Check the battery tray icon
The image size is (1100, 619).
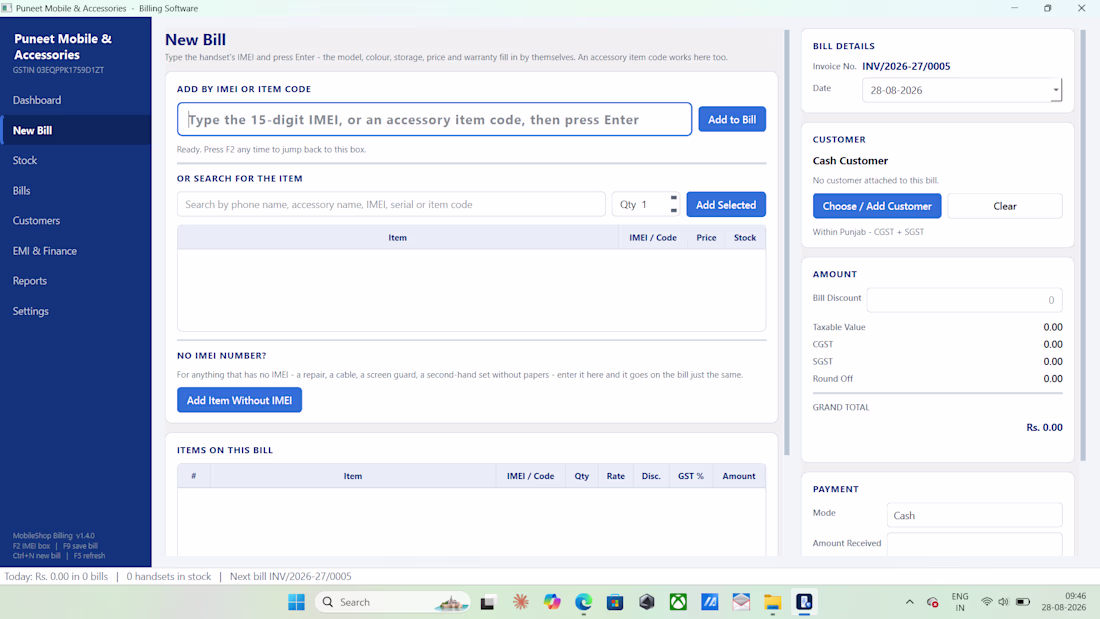coord(1023,602)
